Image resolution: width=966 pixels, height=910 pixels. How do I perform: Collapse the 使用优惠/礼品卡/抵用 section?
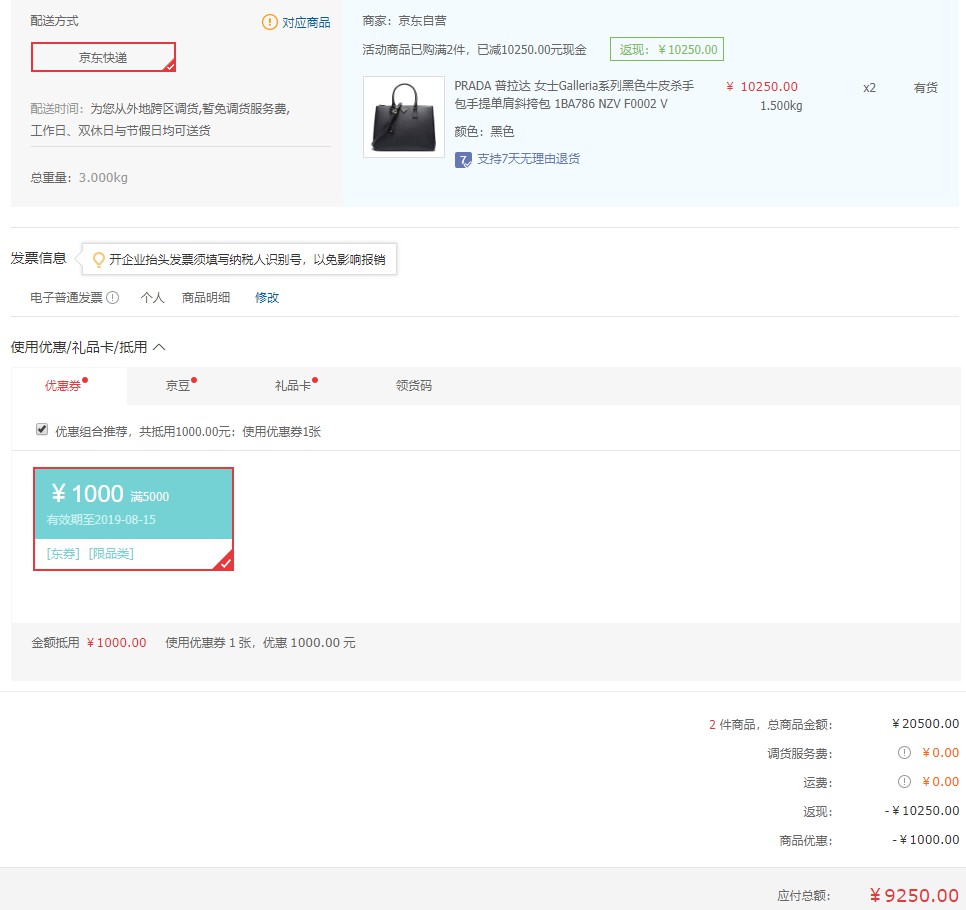pos(159,347)
